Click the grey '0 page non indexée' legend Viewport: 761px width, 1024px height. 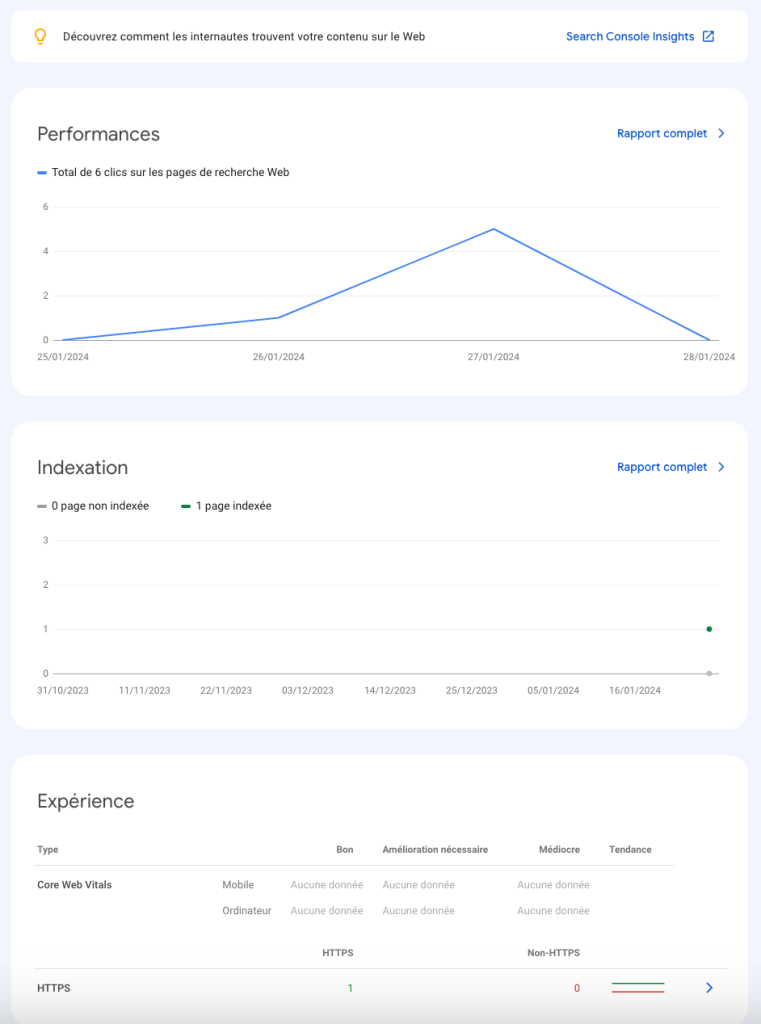tap(93, 506)
